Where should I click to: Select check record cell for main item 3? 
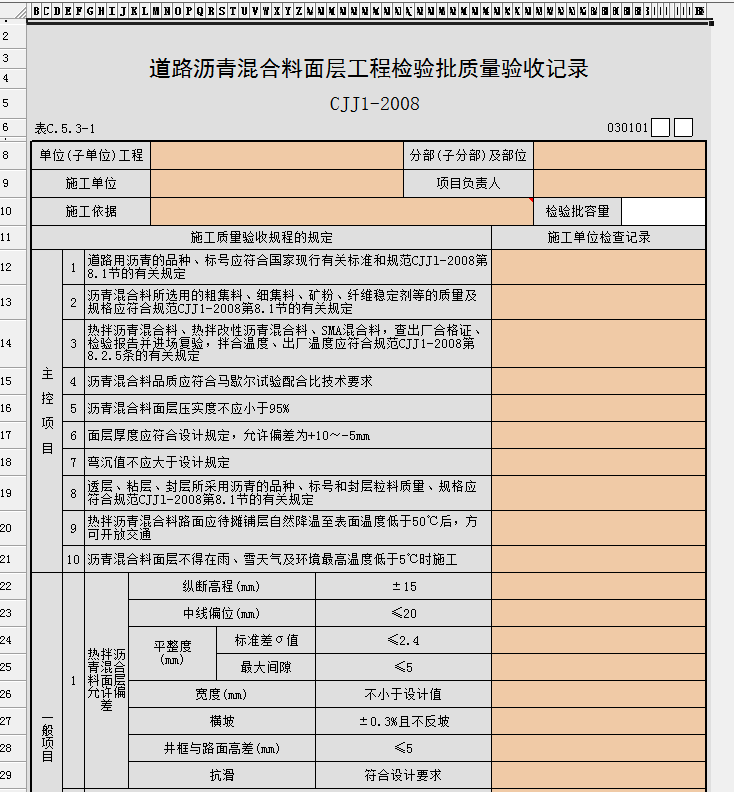tap(599, 343)
